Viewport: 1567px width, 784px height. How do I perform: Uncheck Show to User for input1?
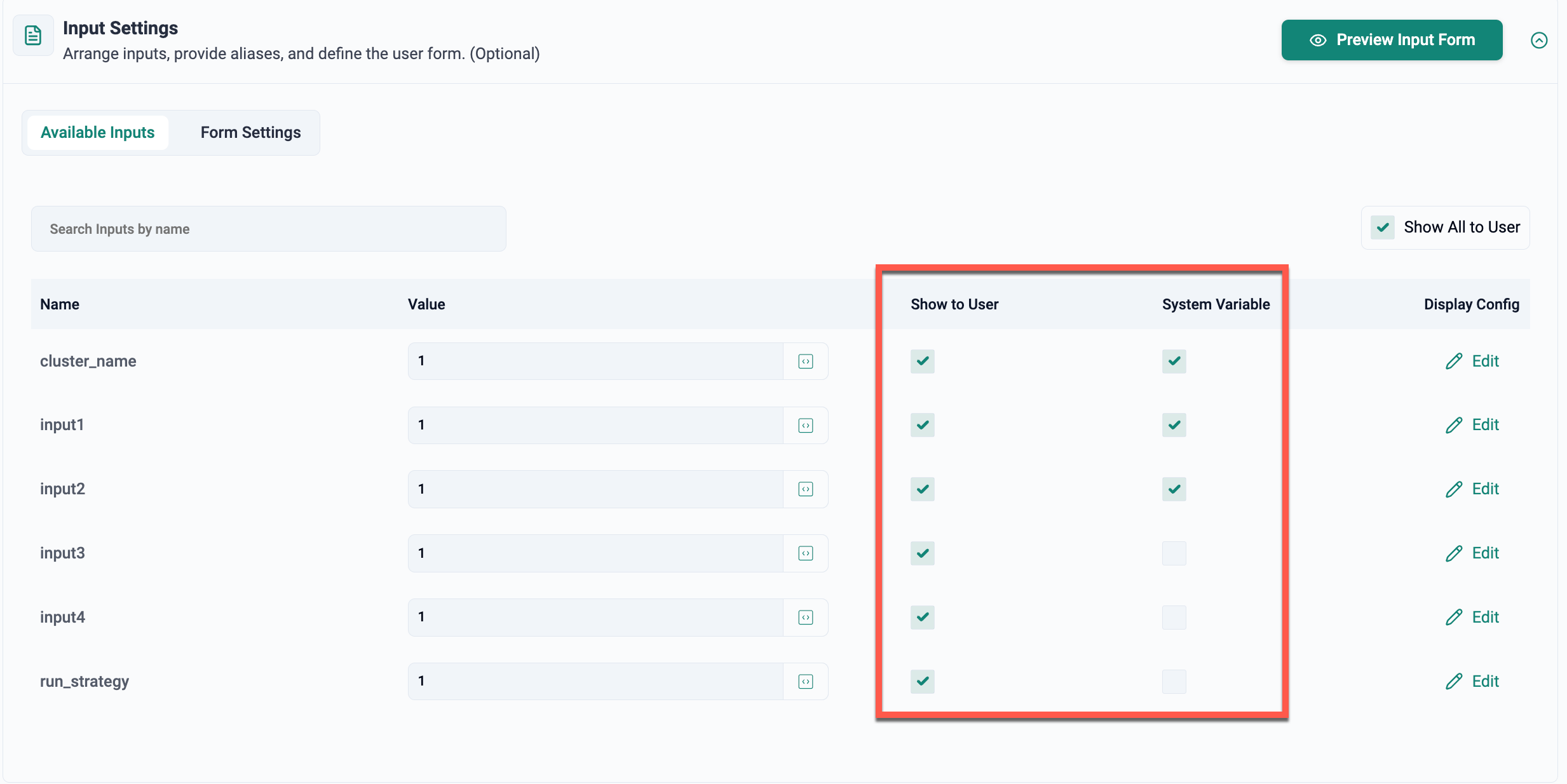pyautogui.click(x=922, y=425)
